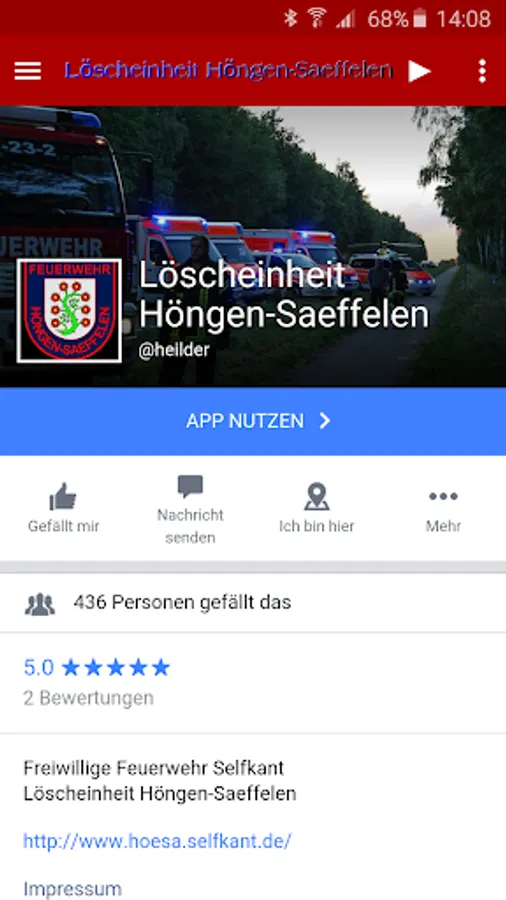Viewport: 506px width, 900px height.
Task: Tap the Nachricht senden speech bubble icon
Action: 190,487
